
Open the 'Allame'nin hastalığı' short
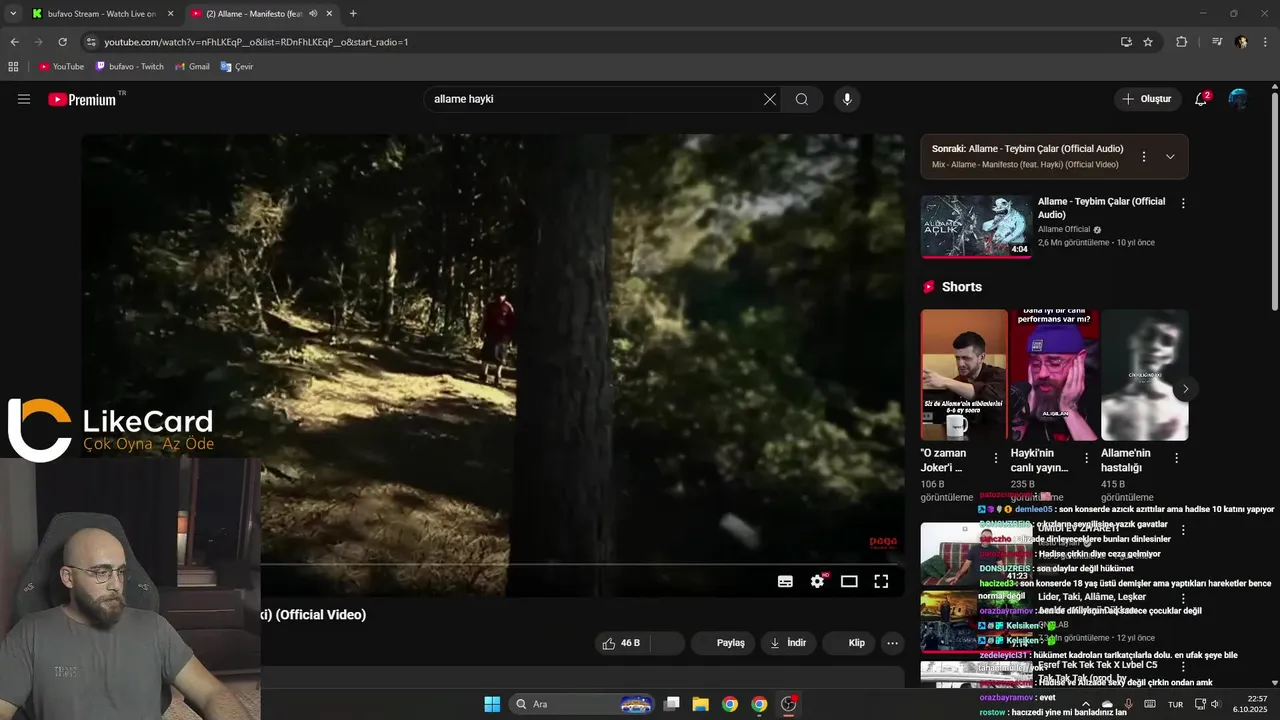tap(1144, 375)
